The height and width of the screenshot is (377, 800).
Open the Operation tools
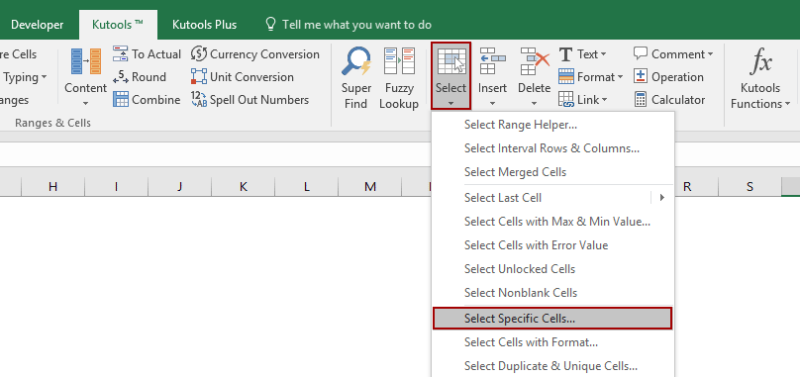point(668,77)
